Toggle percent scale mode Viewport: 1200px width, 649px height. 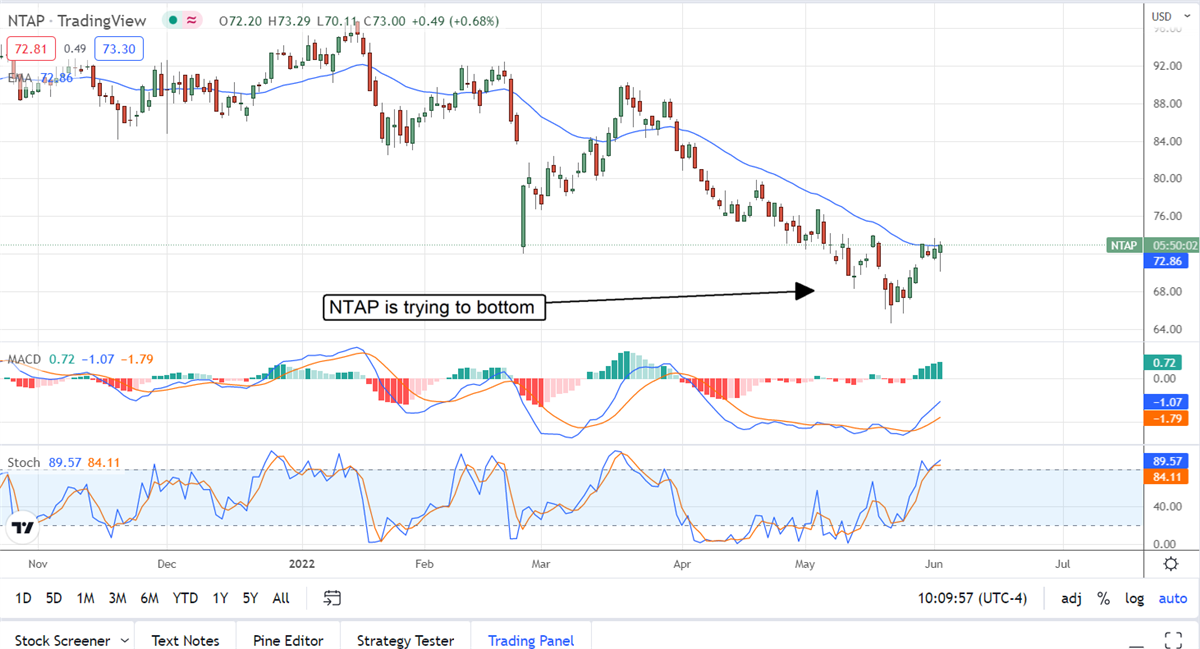click(1104, 598)
